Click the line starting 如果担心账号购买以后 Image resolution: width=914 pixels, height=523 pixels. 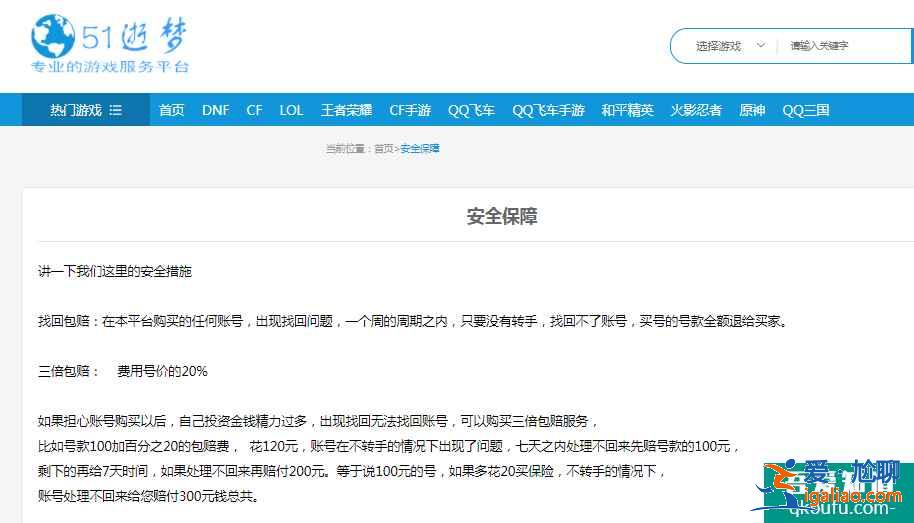[x=318, y=421]
